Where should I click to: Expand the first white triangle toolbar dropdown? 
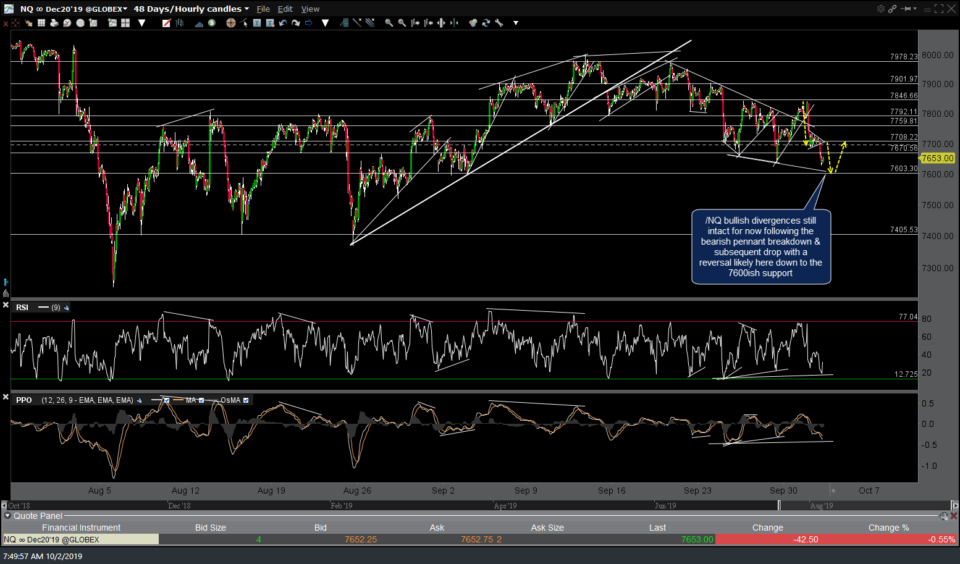coord(141,23)
